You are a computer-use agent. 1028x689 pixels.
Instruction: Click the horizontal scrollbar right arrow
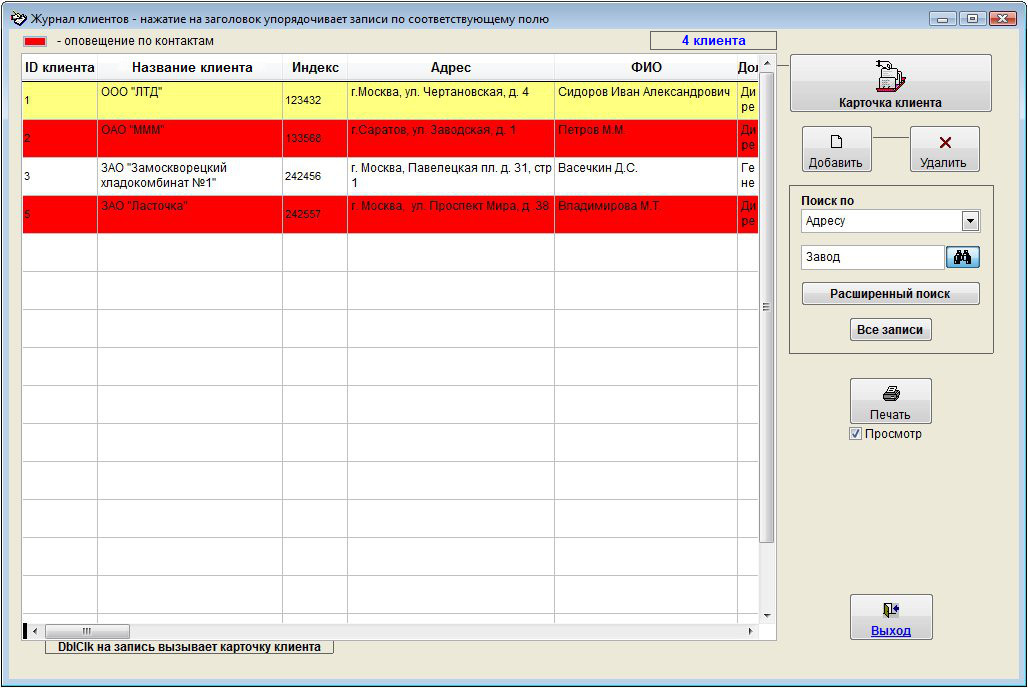tap(751, 632)
